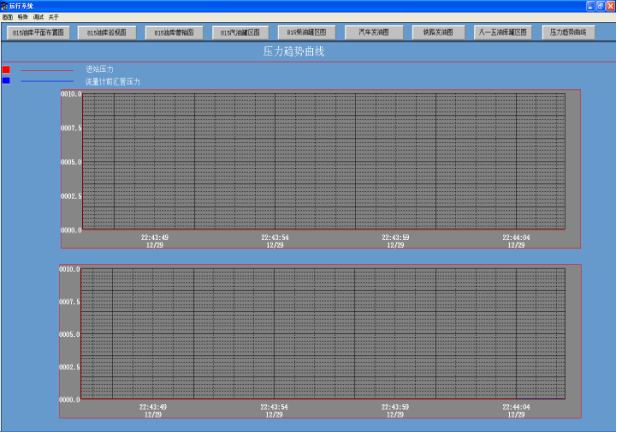The image size is (617, 432).
Task: Switch to the 铁路发油图 screen
Action: (x=437, y=32)
